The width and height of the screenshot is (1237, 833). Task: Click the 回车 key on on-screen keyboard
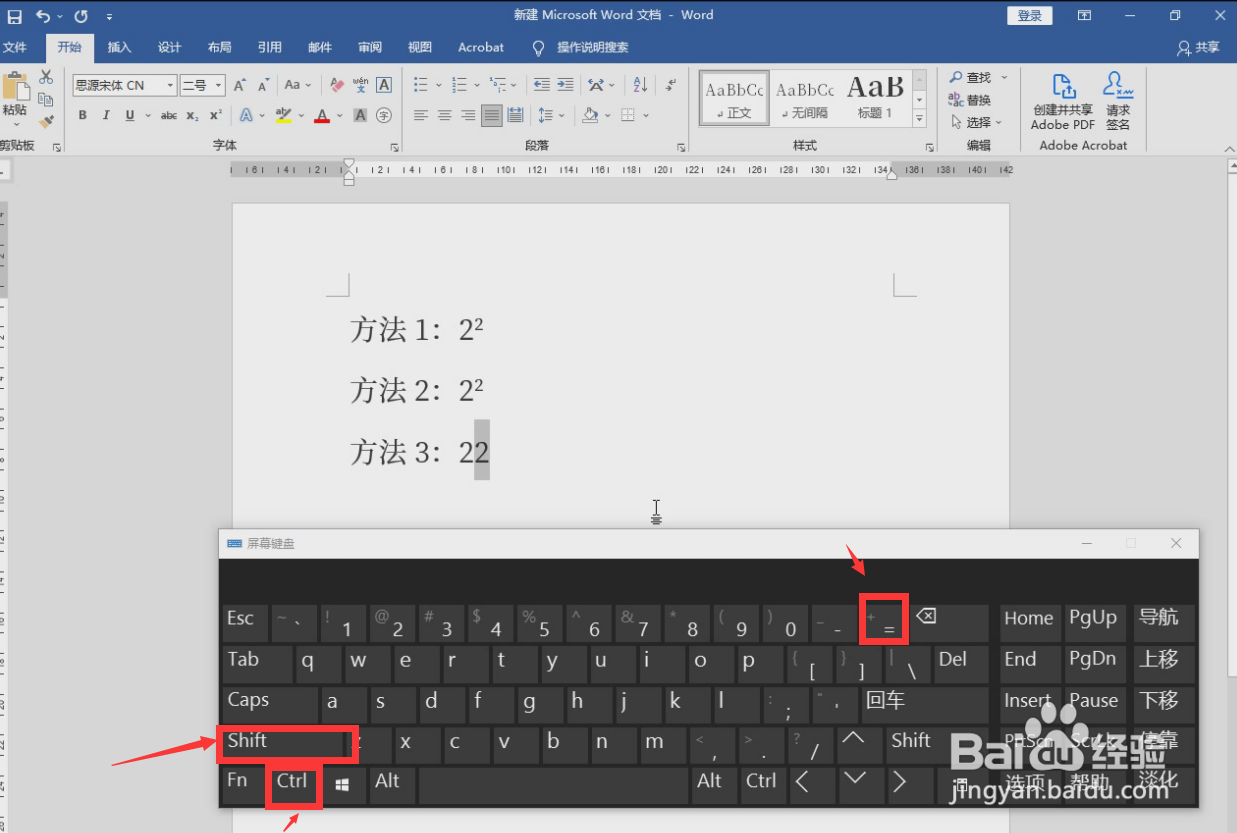coord(925,705)
